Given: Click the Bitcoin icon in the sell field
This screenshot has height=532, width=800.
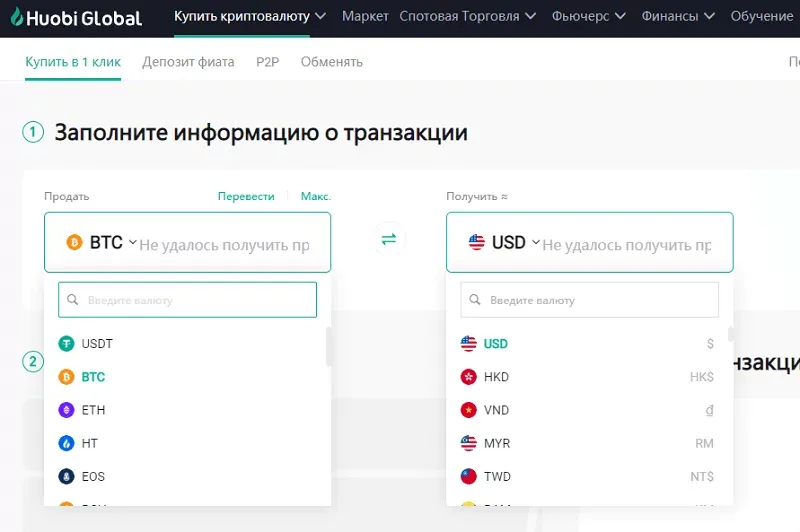Looking at the screenshot, I should coord(74,242).
